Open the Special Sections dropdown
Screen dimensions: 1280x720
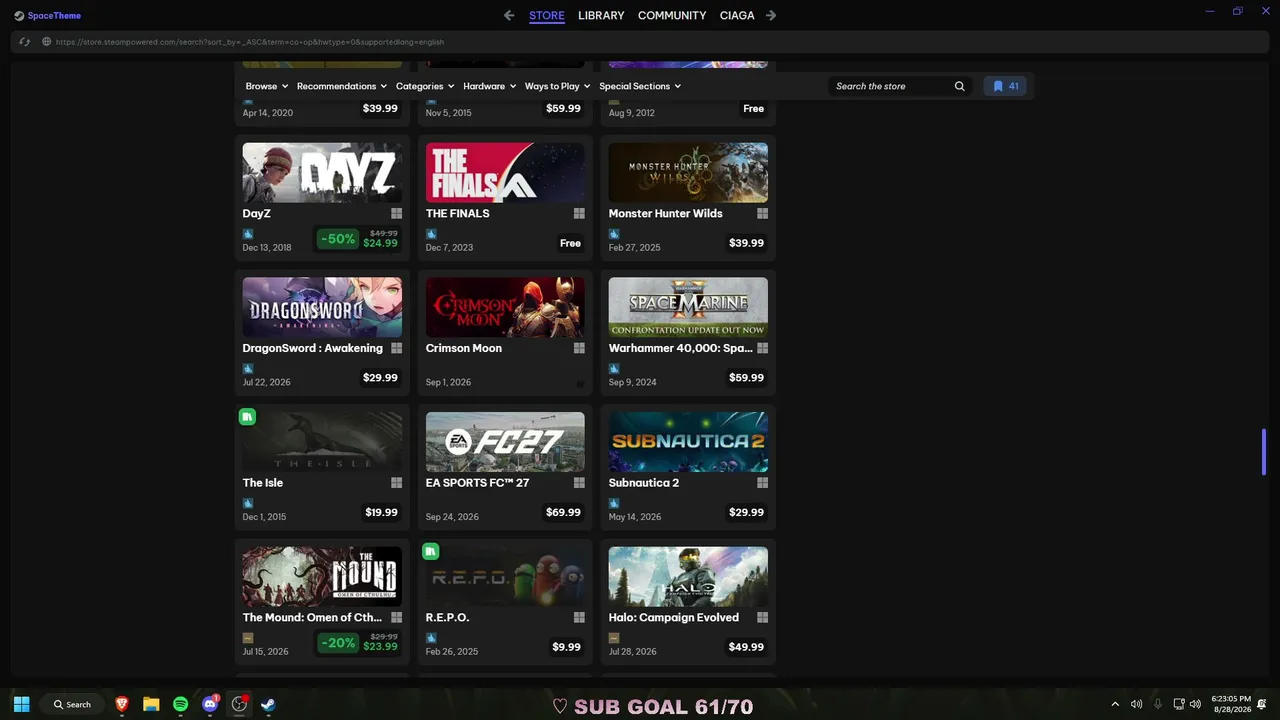tap(640, 86)
